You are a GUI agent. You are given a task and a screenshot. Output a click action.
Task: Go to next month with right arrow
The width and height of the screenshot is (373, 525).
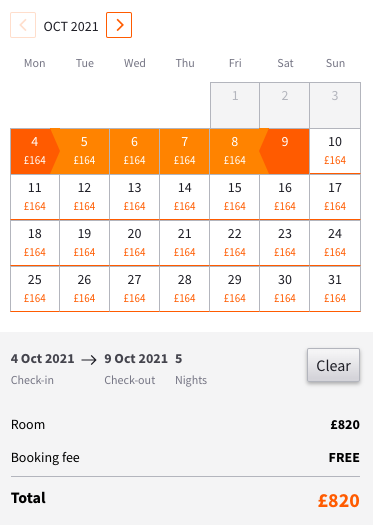click(119, 25)
